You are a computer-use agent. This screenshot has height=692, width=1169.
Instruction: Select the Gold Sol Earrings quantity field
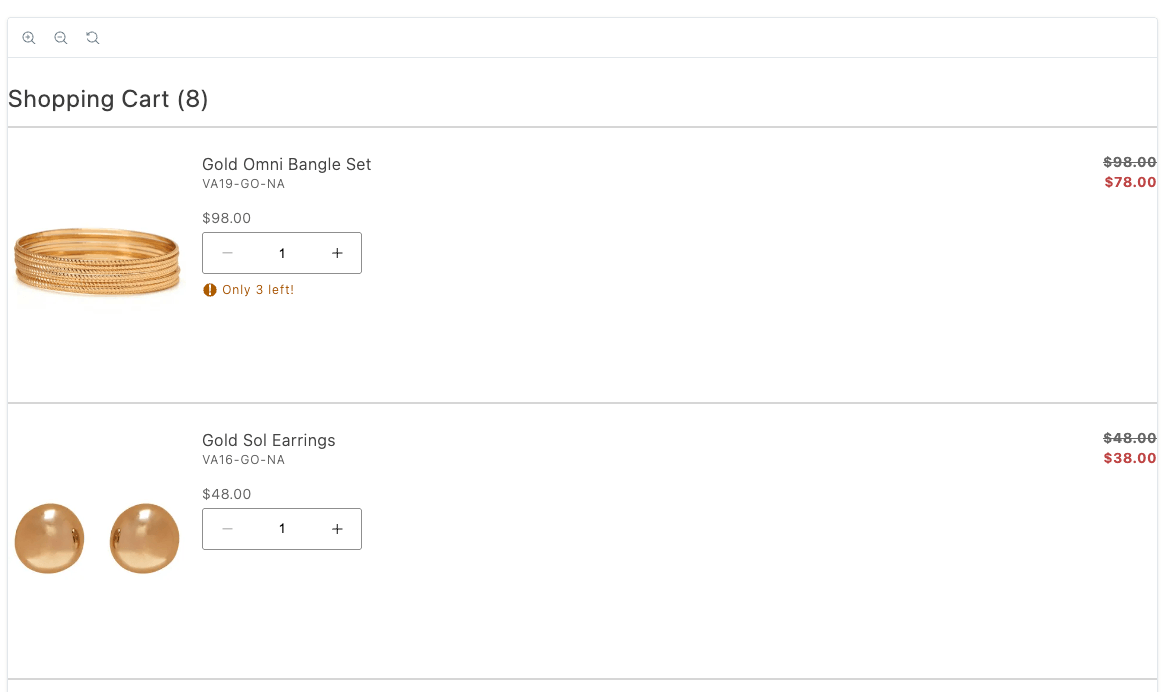[x=282, y=529]
